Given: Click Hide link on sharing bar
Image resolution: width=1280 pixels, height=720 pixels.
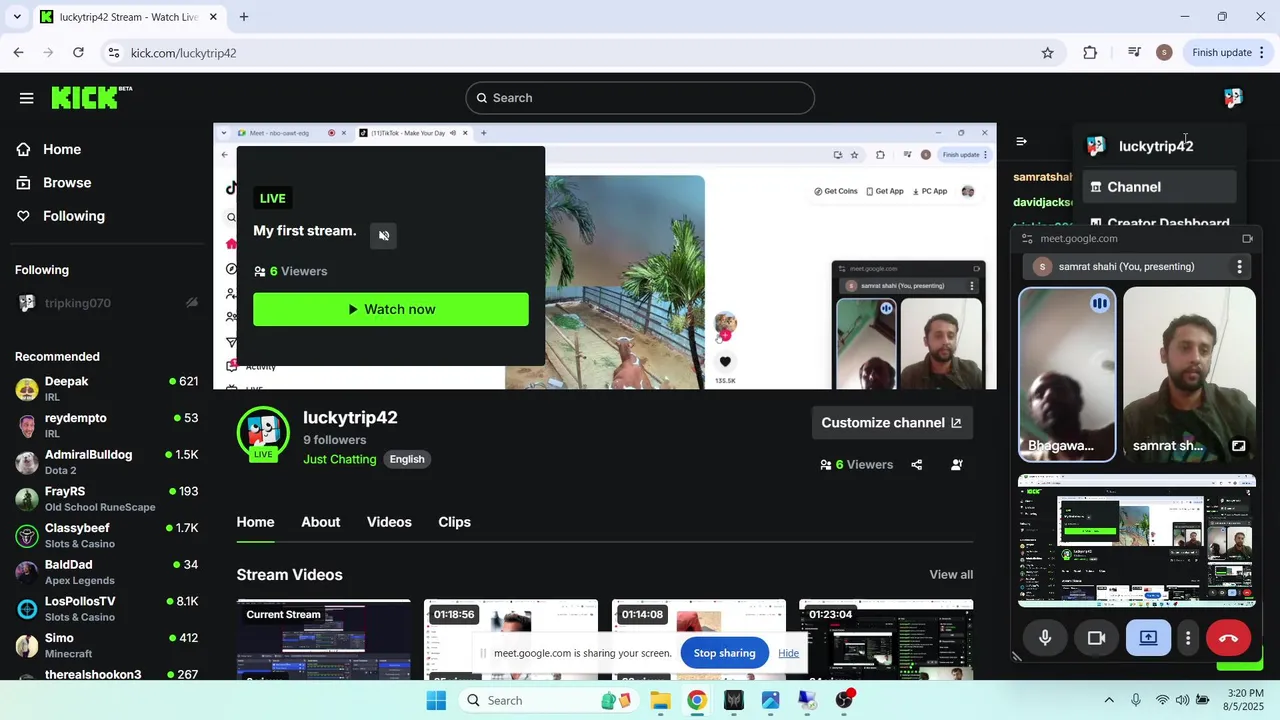Looking at the screenshot, I should click(x=788, y=653).
